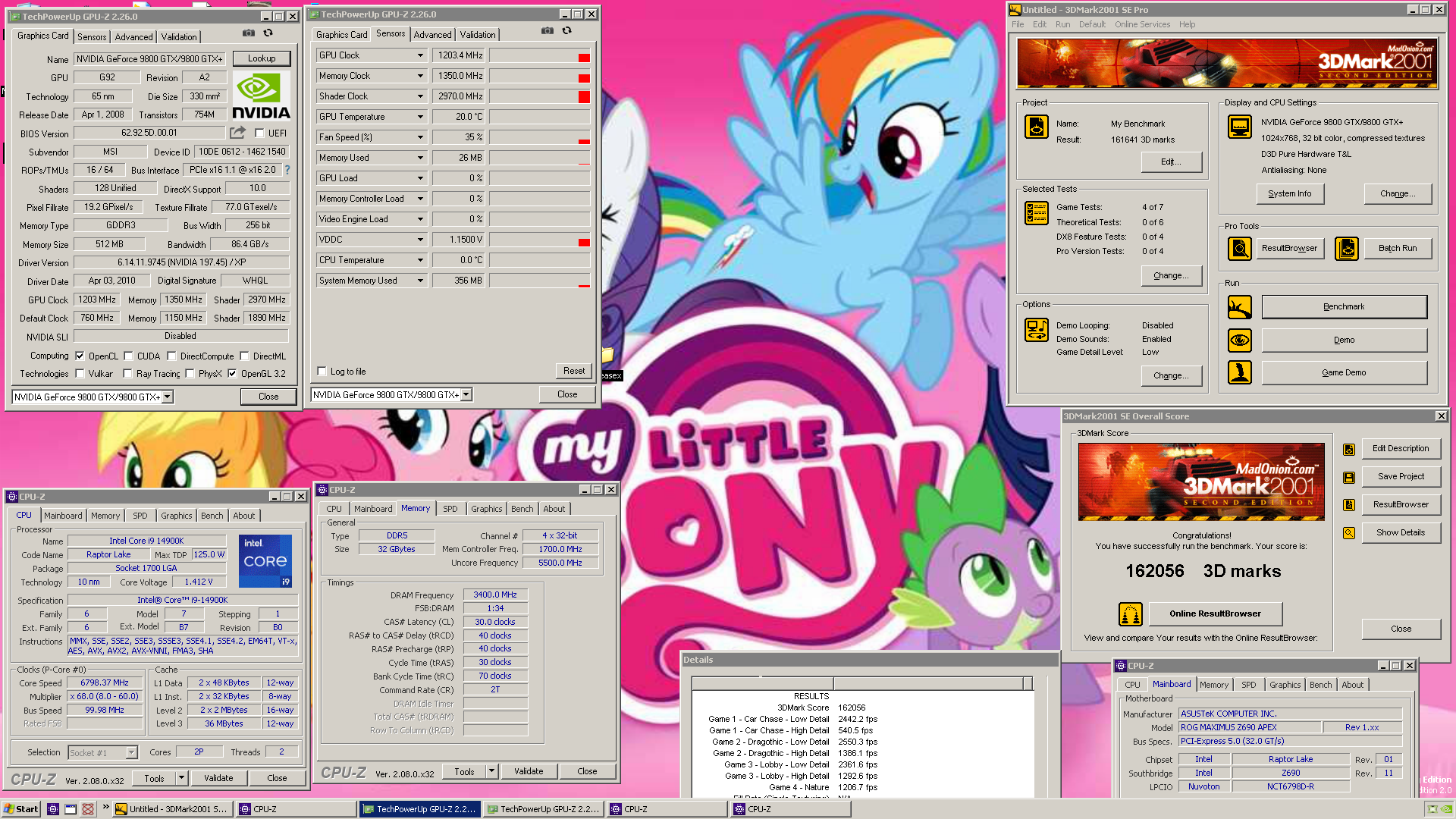Click the Online ResultBrowser button
This screenshot has height=819, width=1456.
pyautogui.click(x=1215, y=614)
